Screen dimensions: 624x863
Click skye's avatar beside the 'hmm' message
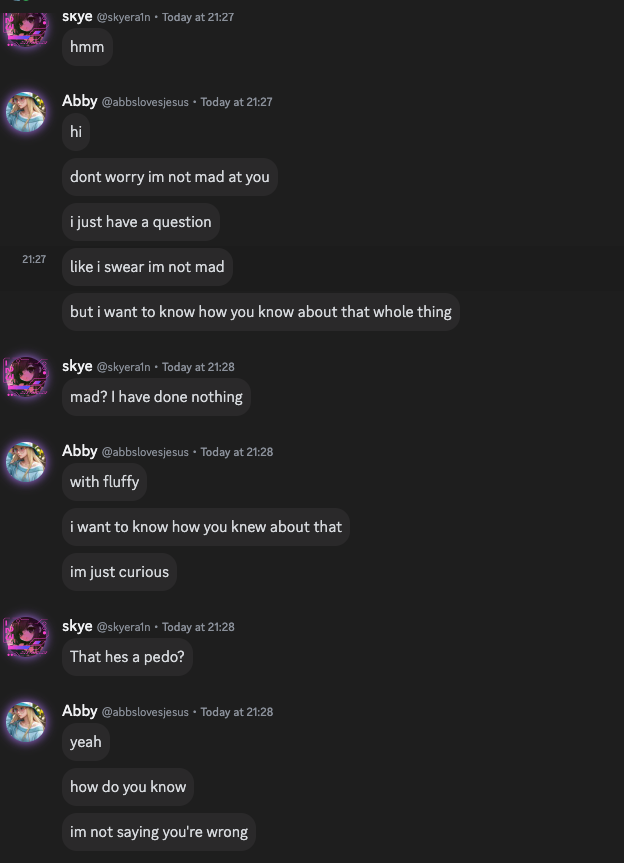[x=26, y=28]
